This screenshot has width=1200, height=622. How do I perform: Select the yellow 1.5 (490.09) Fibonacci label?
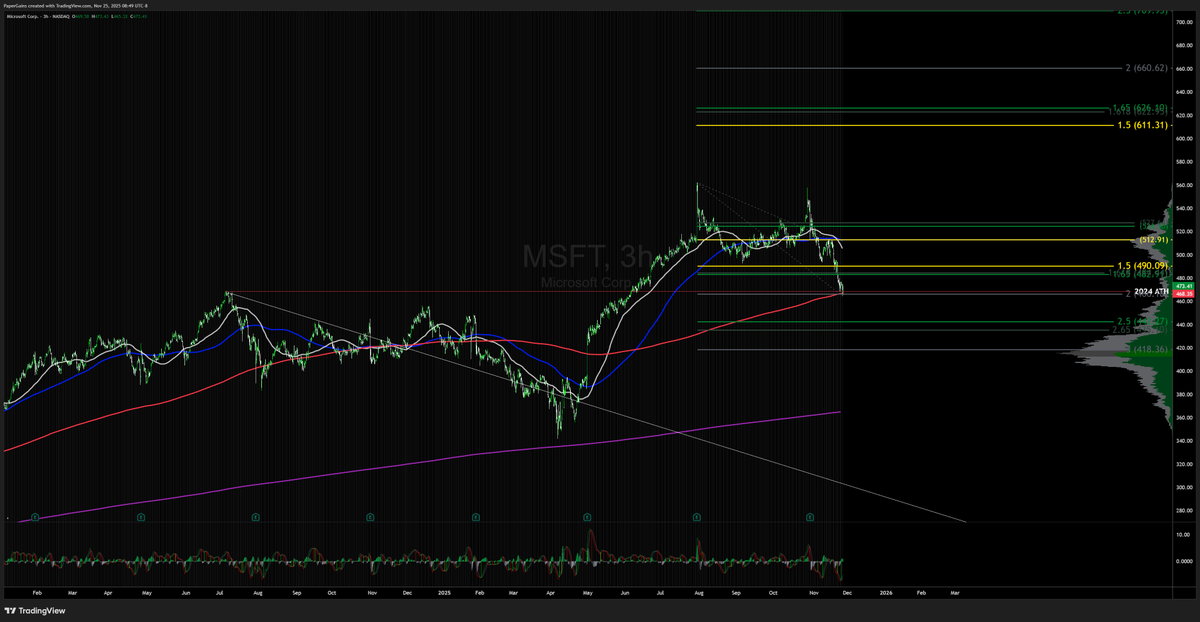pos(1144,266)
